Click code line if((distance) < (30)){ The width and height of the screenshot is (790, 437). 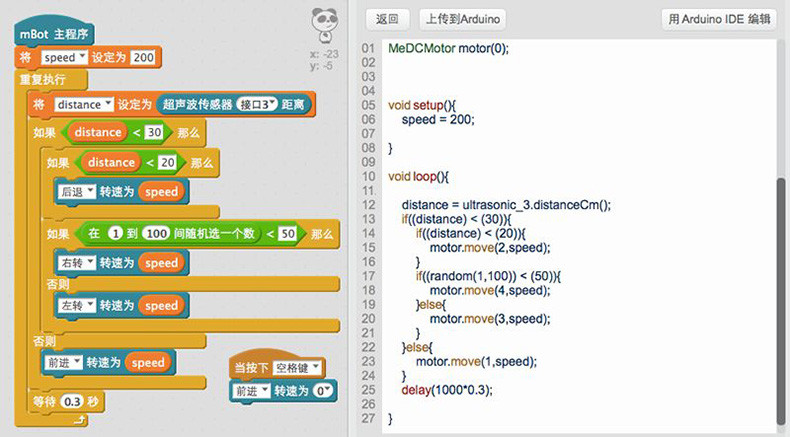point(456,219)
